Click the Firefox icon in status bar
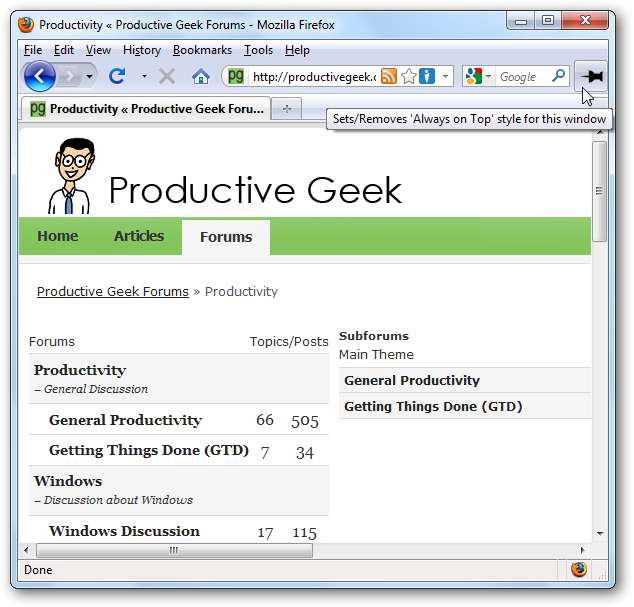The image size is (634, 607). point(579,570)
